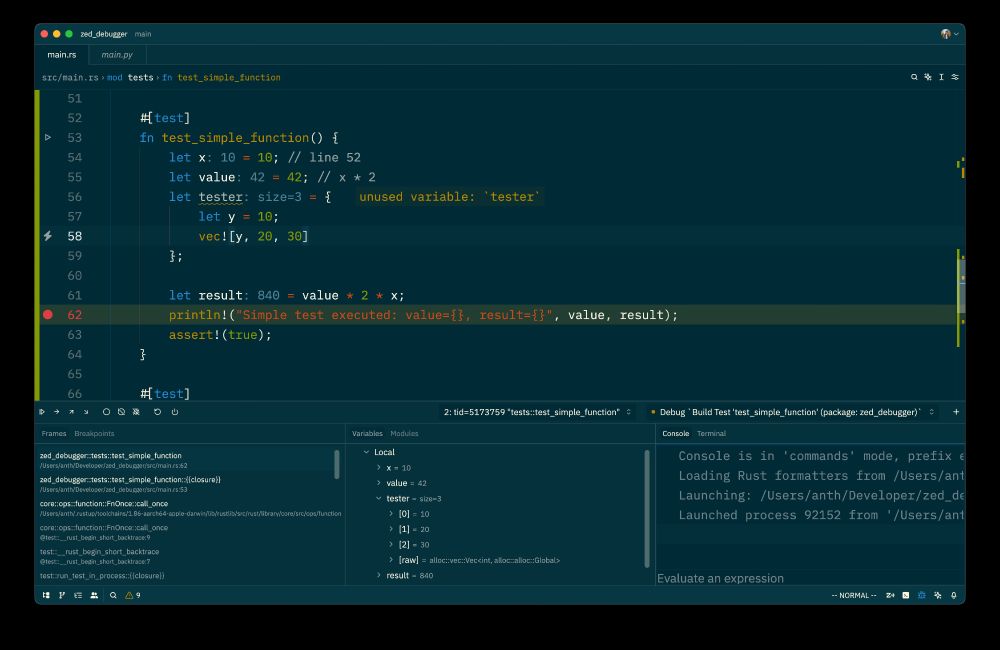The height and width of the screenshot is (650, 1000).
Task: Toggle the git panel icon in status bar
Action: click(x=62, y=595)
